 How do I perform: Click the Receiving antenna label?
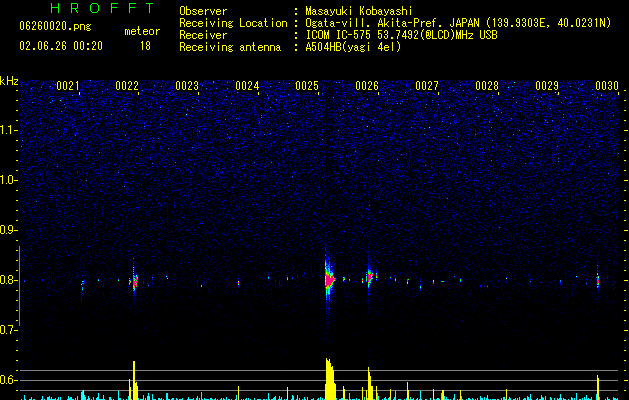click(230, 47)
